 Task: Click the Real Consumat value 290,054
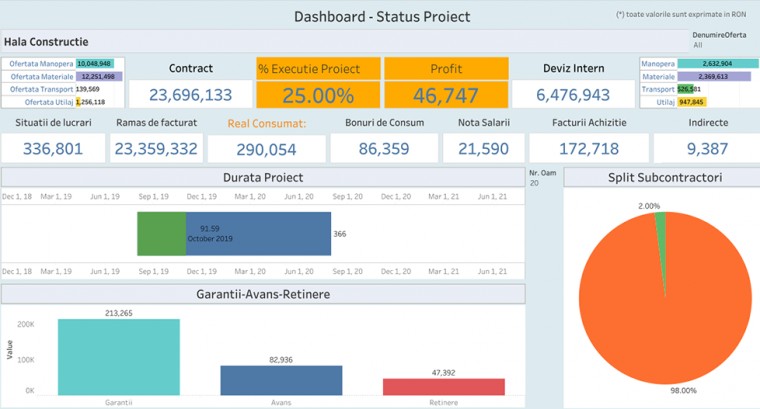coord(266,148)
